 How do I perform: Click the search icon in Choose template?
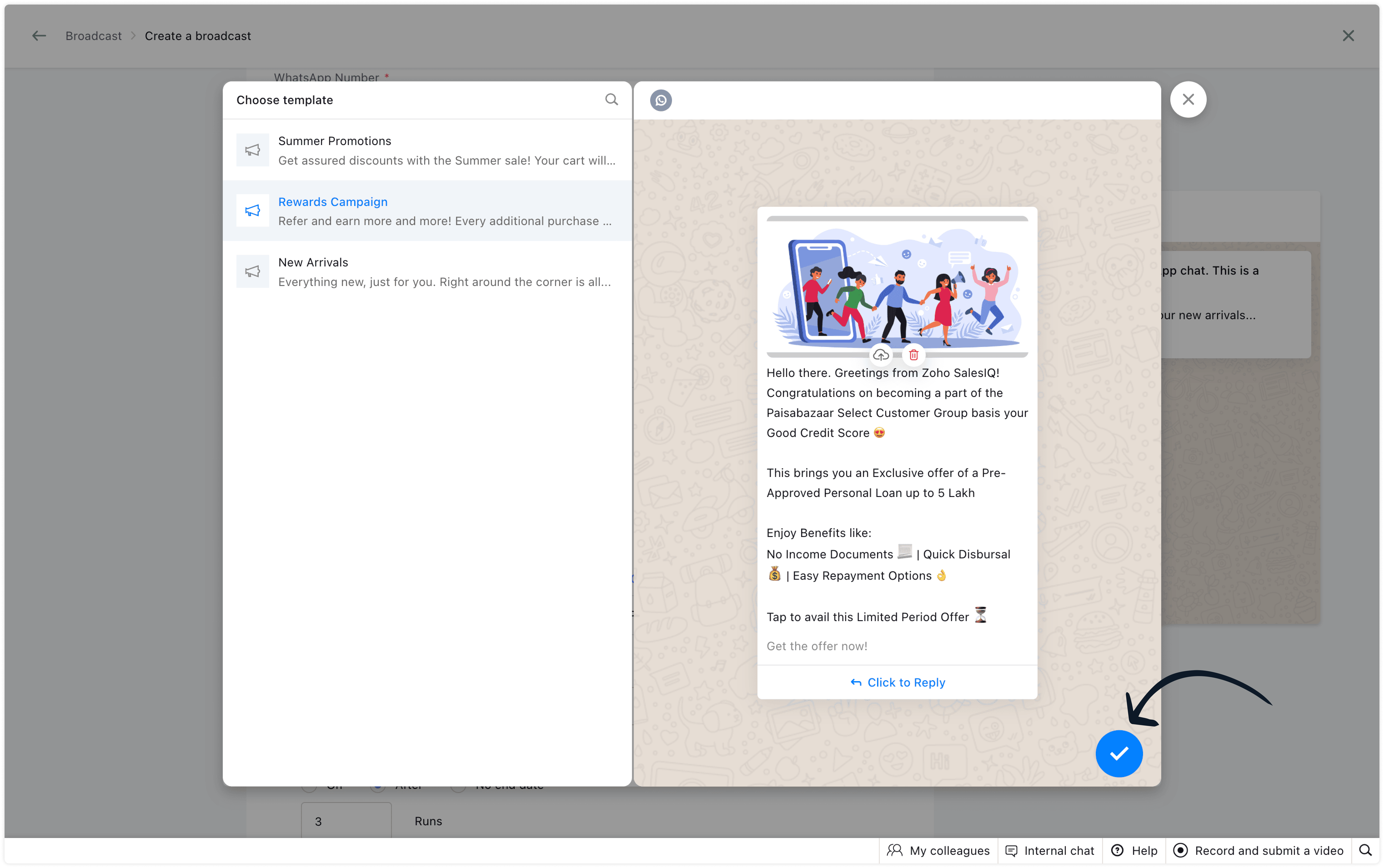coord(611,100)
